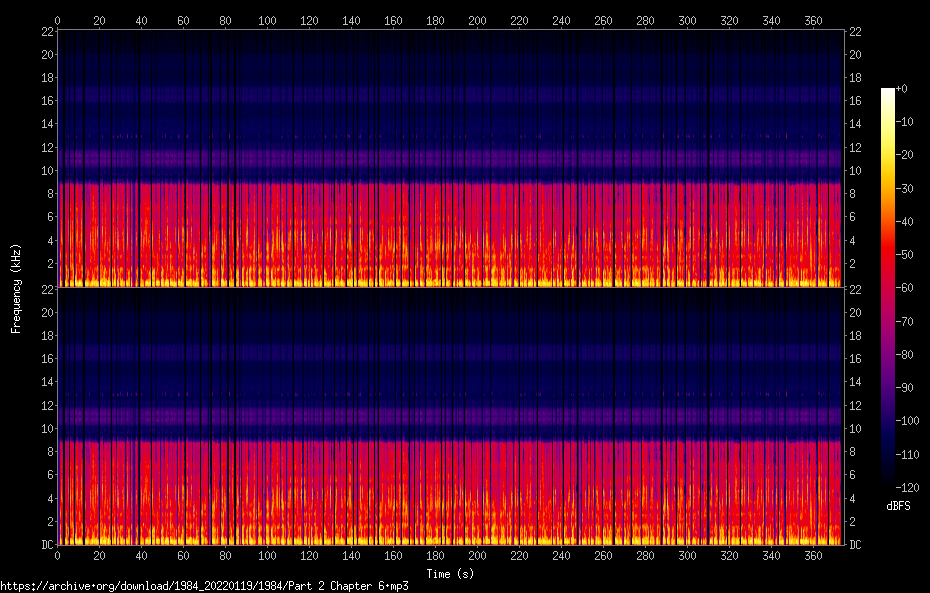
Task: Click the "Frequency (kHz)" axis label
Action: tap(16, 288)
